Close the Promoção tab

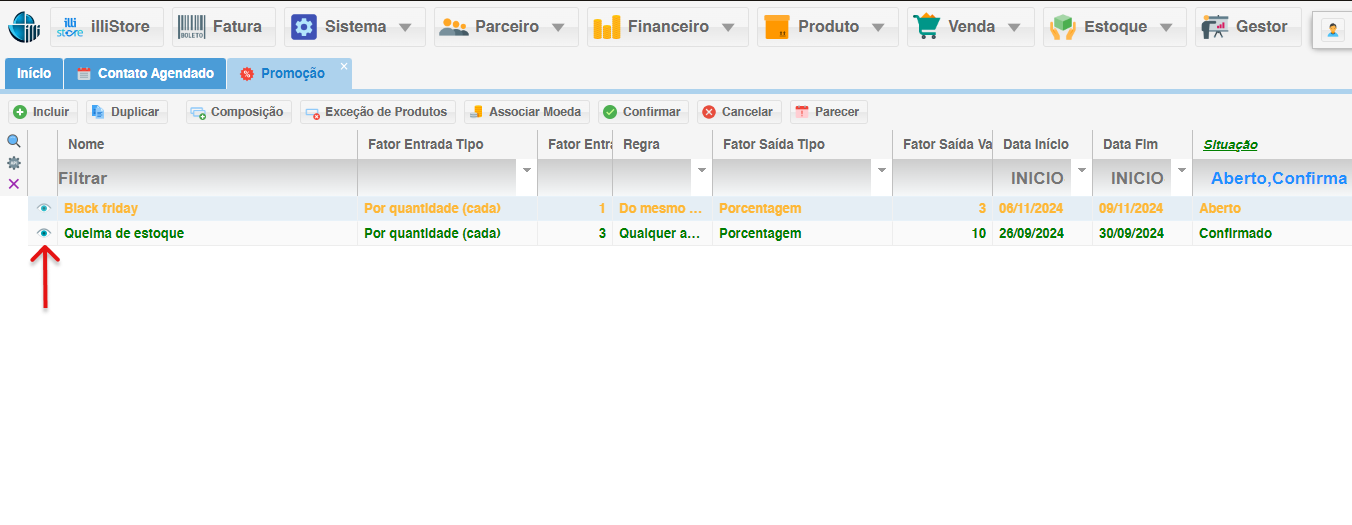[344, 66]
